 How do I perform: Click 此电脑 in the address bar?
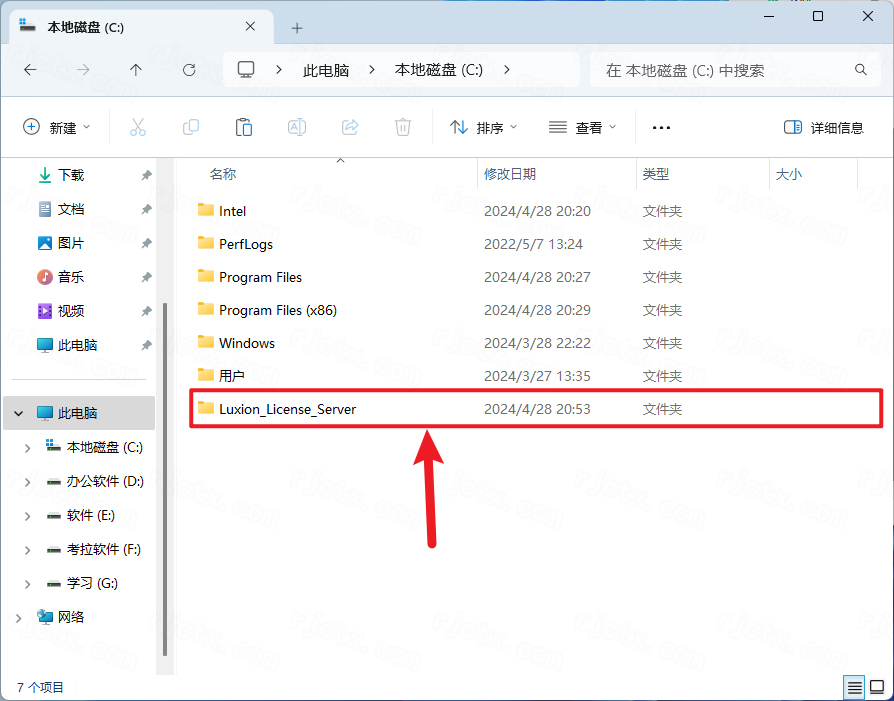click(326, 70)
